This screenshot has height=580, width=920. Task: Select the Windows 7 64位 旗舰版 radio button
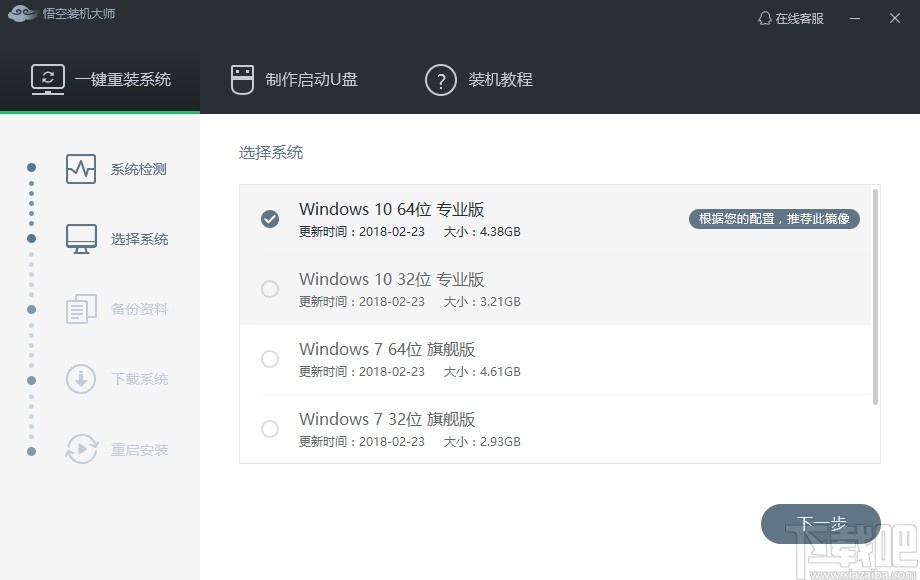(x=270, y=358)
